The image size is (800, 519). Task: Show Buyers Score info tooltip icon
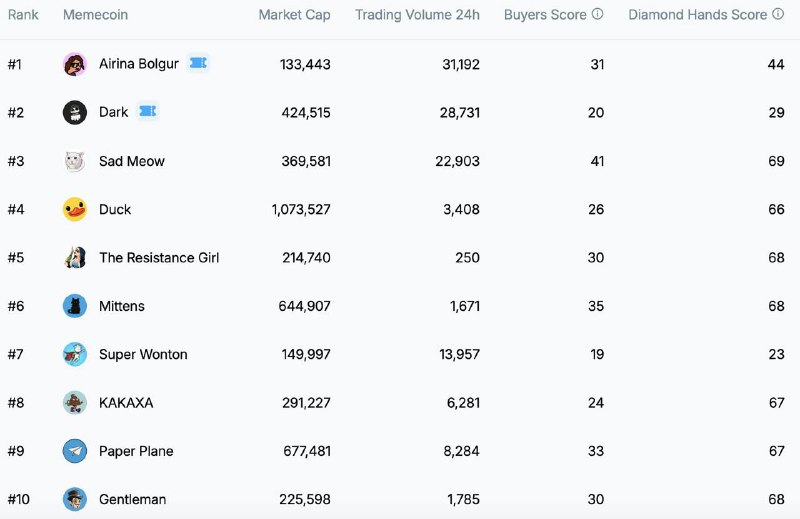pos(597,14)
